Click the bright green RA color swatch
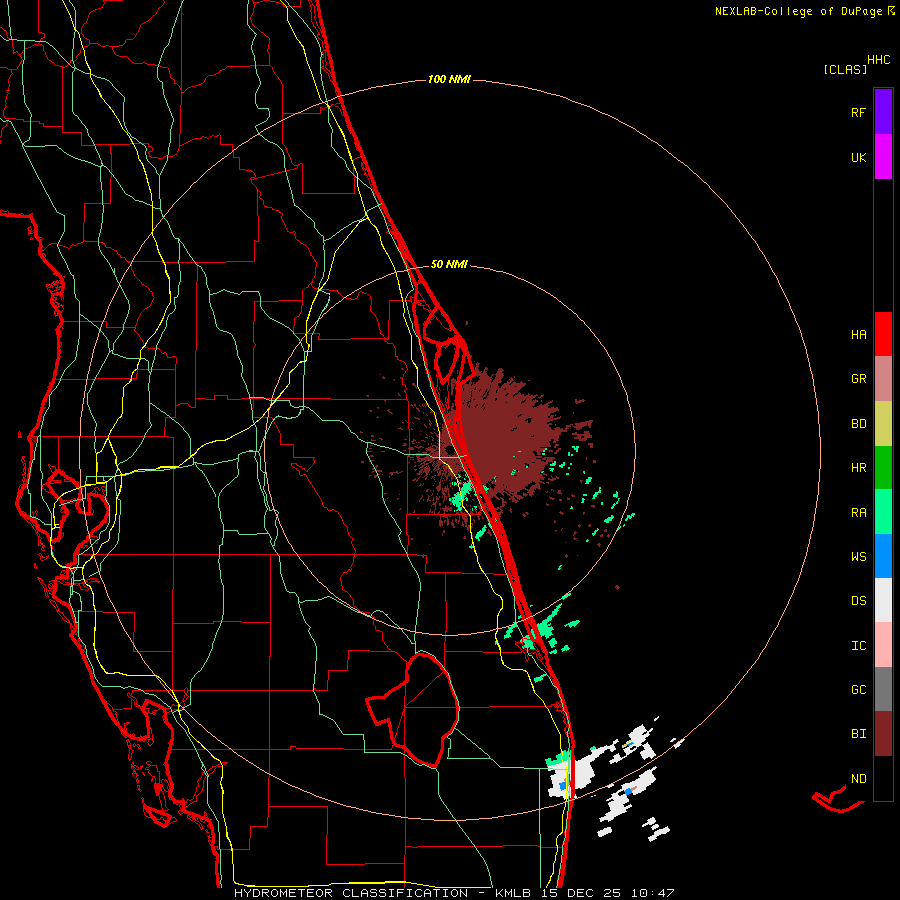Viewport: 900px width, 900px height. 883,512
